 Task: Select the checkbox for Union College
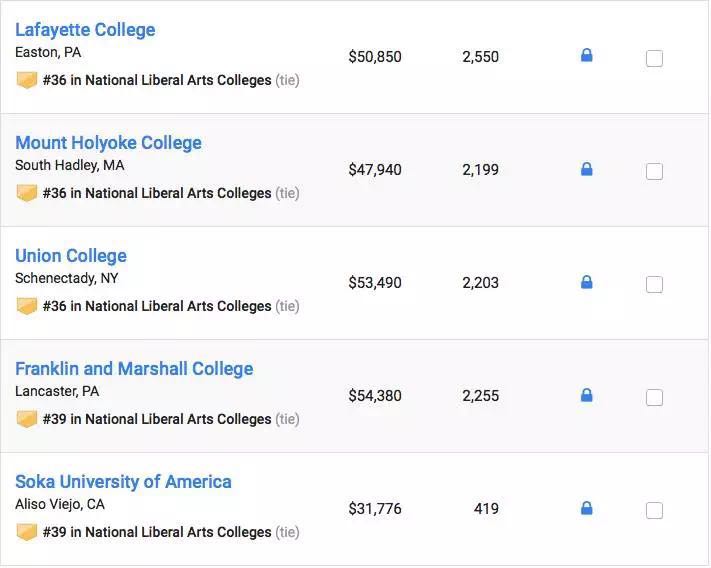[x=654, y=285]
